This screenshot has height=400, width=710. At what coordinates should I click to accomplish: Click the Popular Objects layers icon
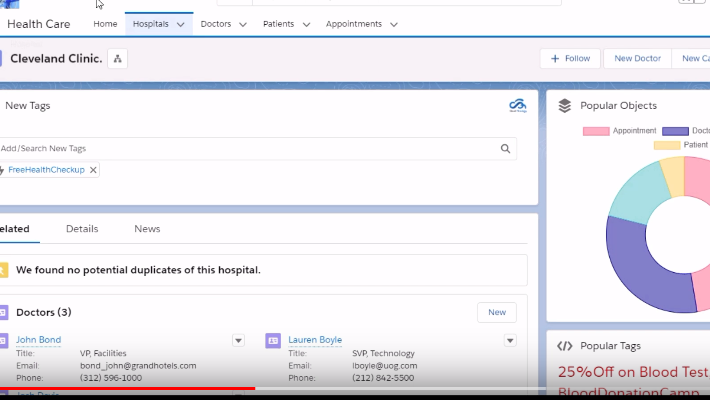point(565,106)
